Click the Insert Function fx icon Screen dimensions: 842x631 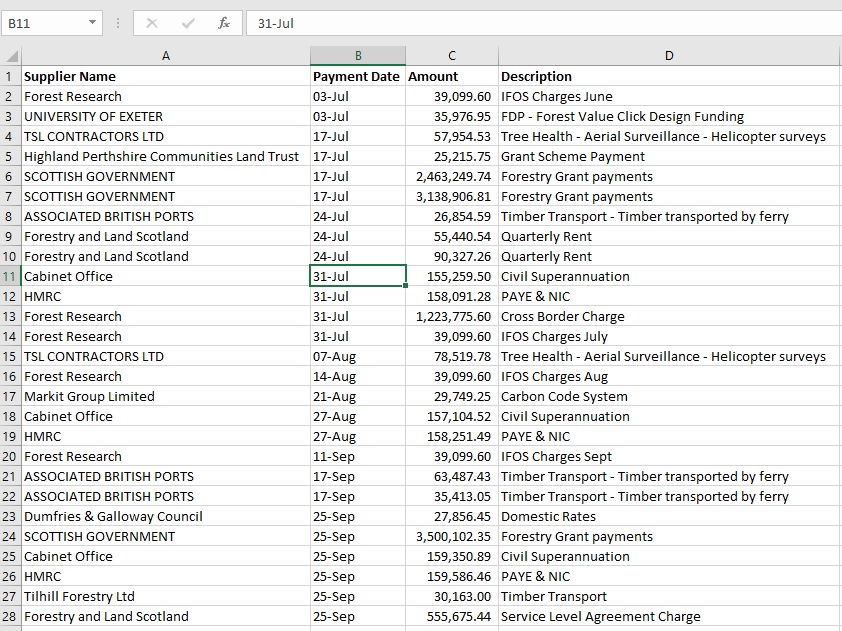[x=223, y=23]
